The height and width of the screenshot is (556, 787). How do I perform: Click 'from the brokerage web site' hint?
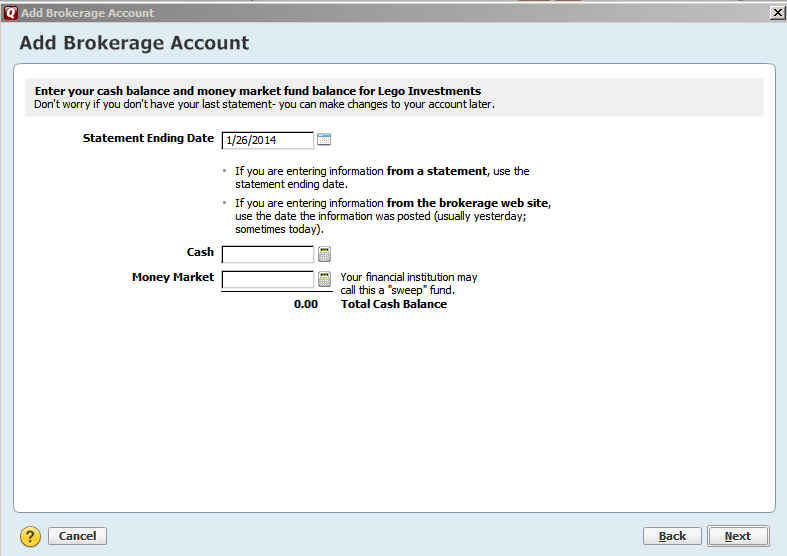pyautogui.click(x=468, y=203)
